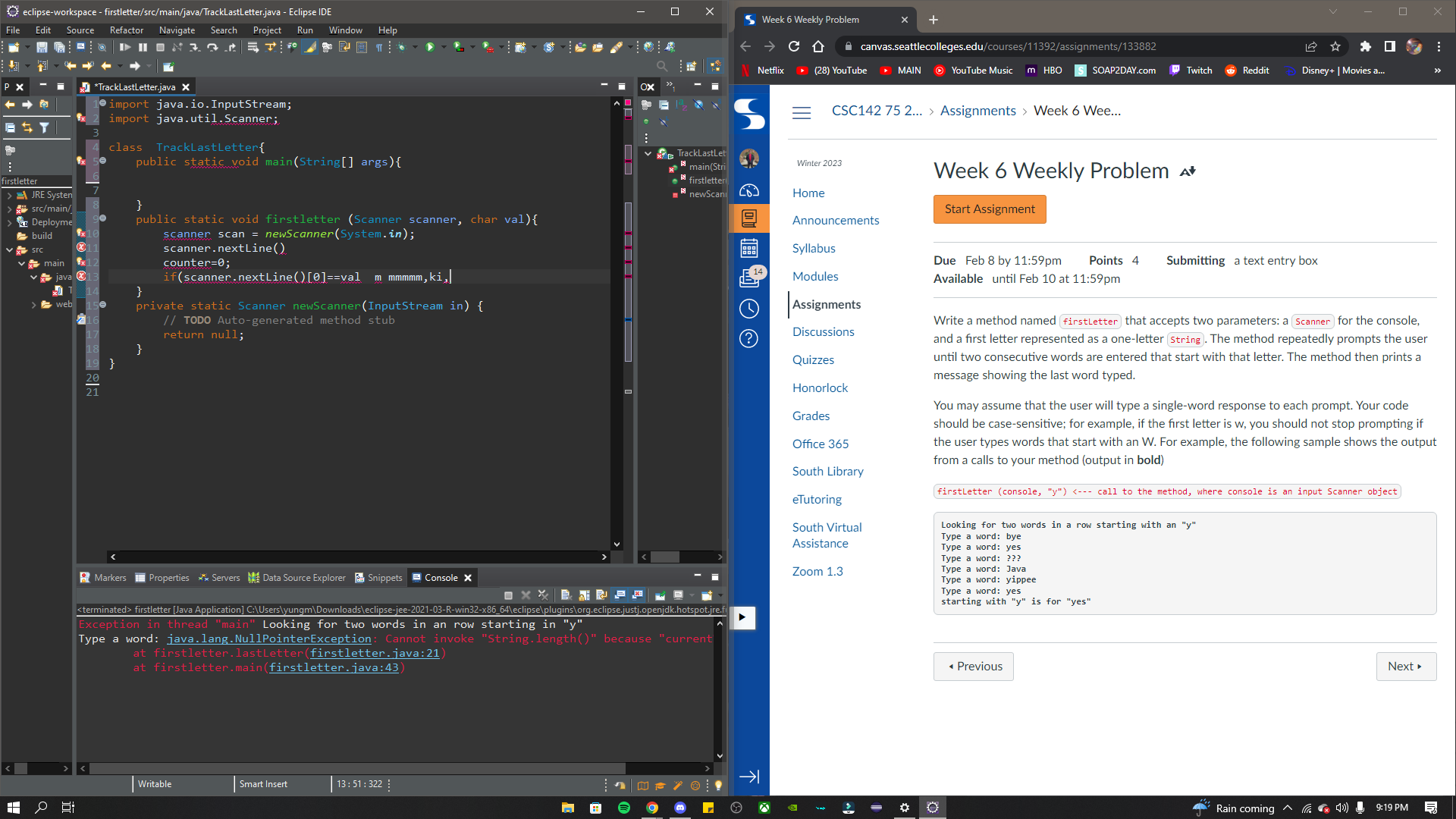Collapse the main folder in project tree
This screenshot has width=1456, height=819.
coord(22,264)
